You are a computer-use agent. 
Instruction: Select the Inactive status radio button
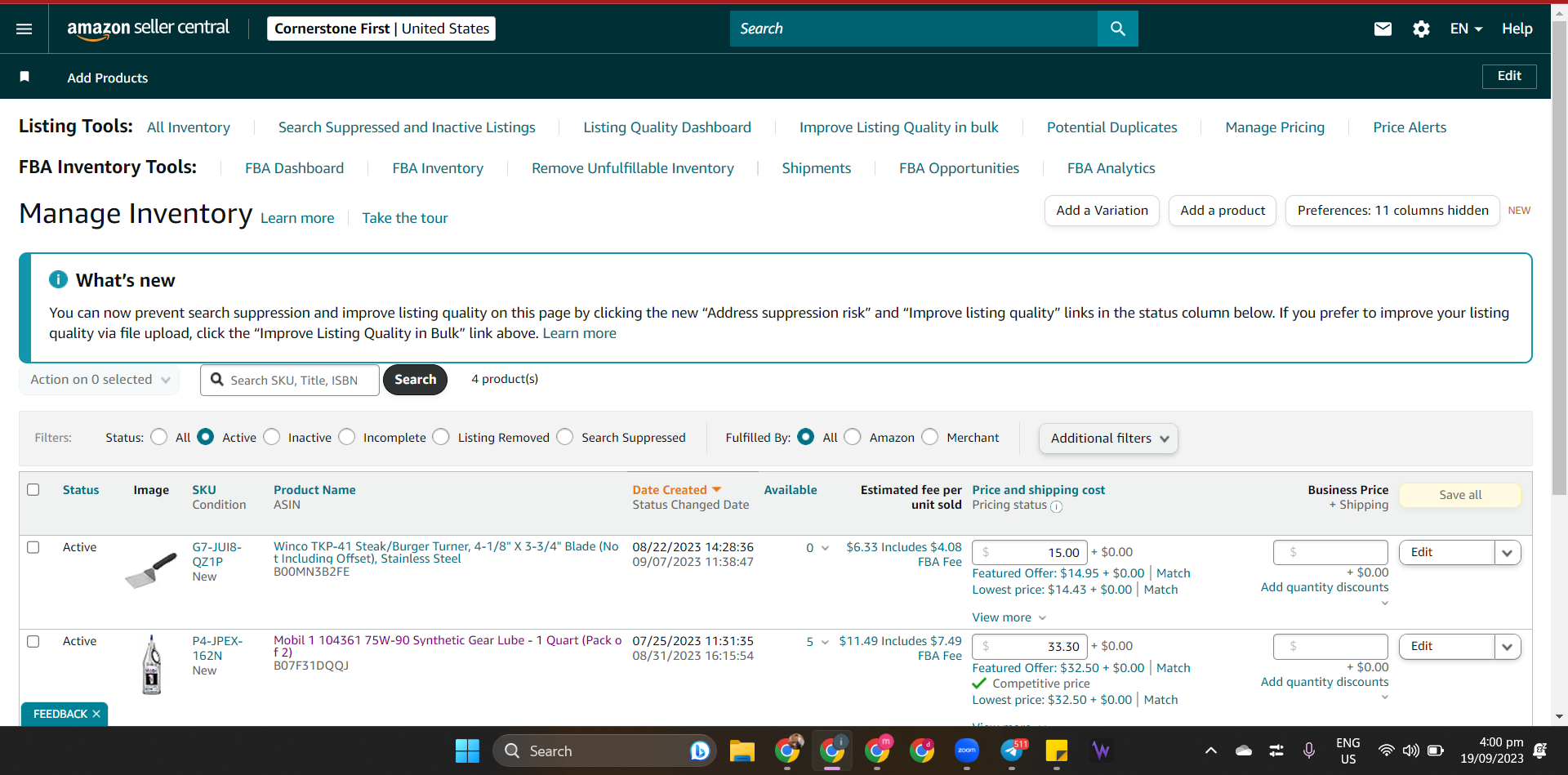[272, 437]
